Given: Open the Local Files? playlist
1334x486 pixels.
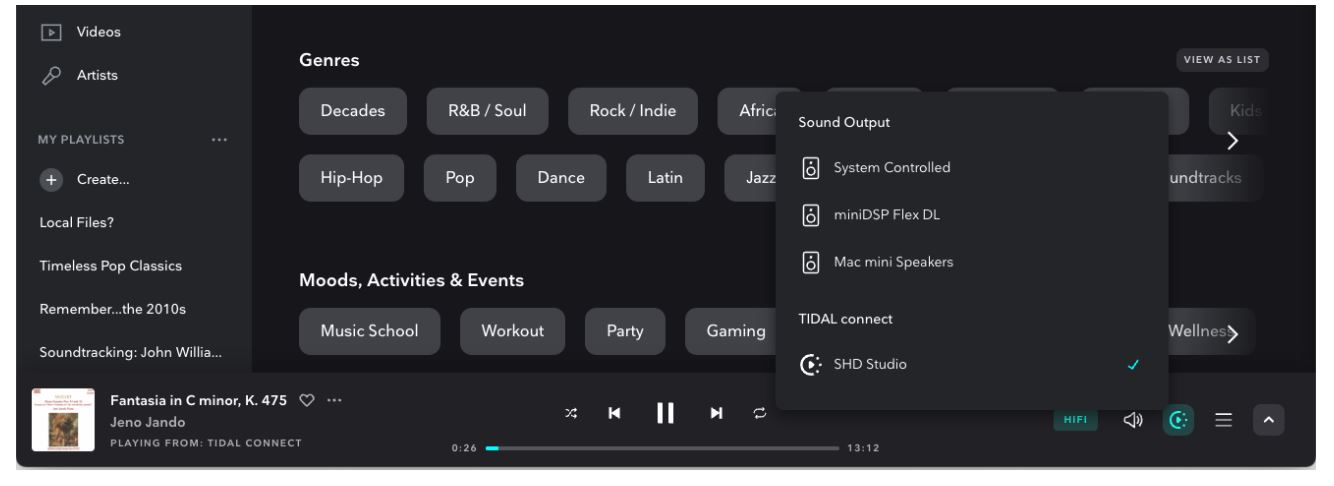Looking at the screenshot, I should (x=76, y=222).
